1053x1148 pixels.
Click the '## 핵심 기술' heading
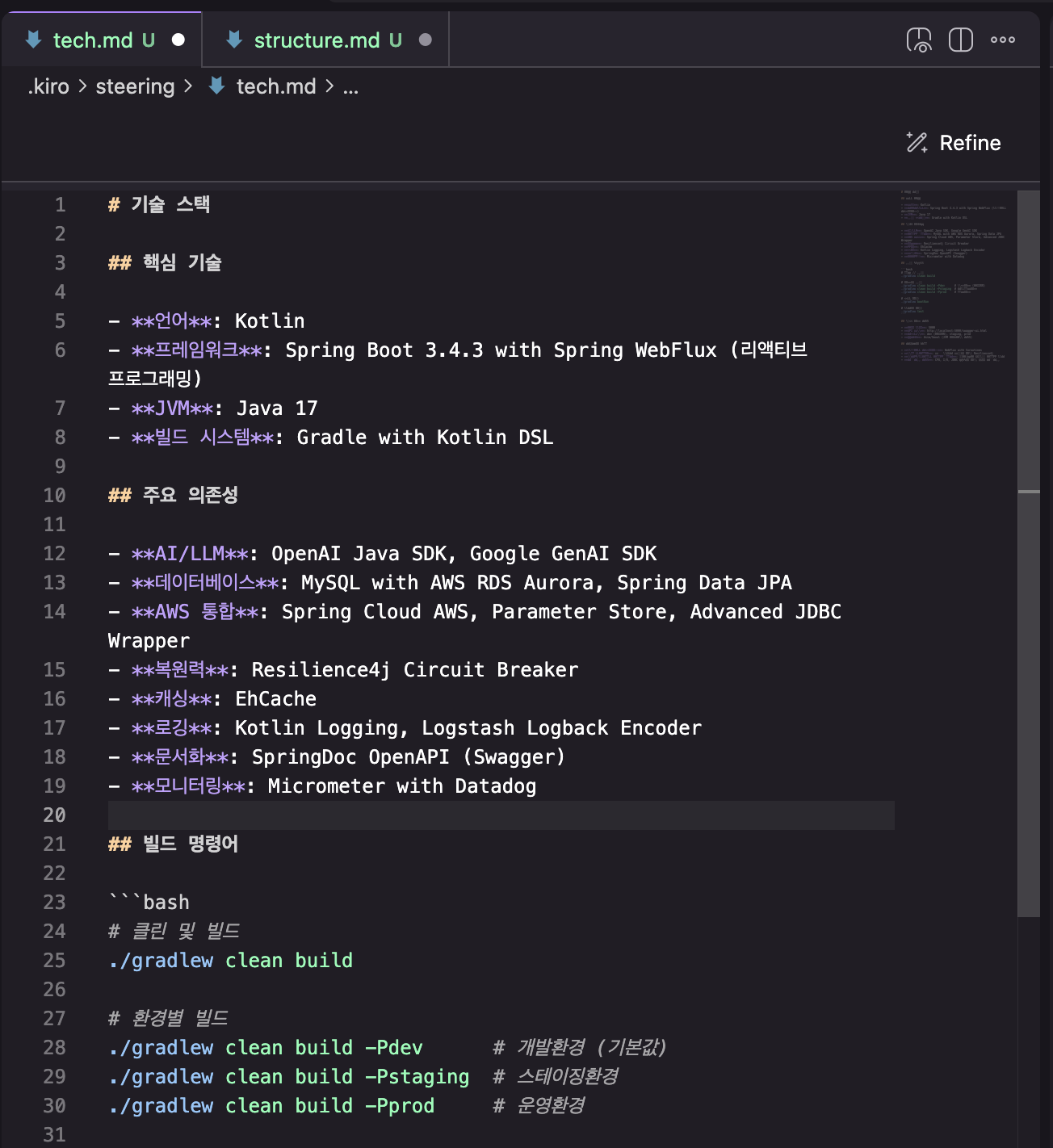point(165,262)
